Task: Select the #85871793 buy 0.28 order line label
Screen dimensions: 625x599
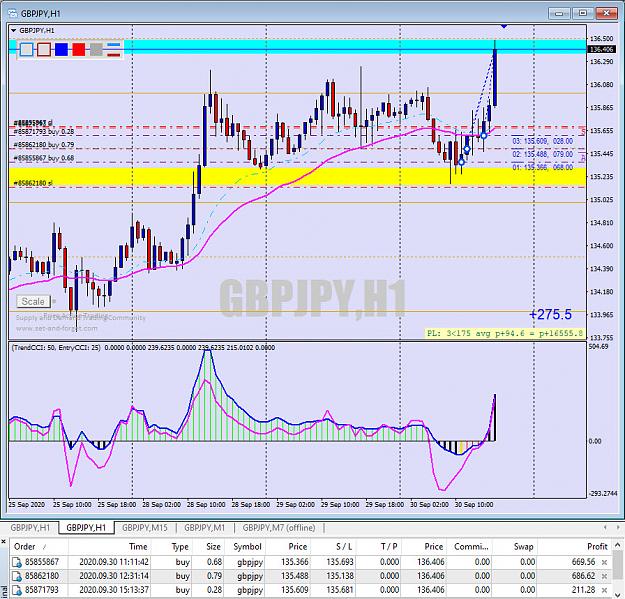Action: (x=44, y=132)
